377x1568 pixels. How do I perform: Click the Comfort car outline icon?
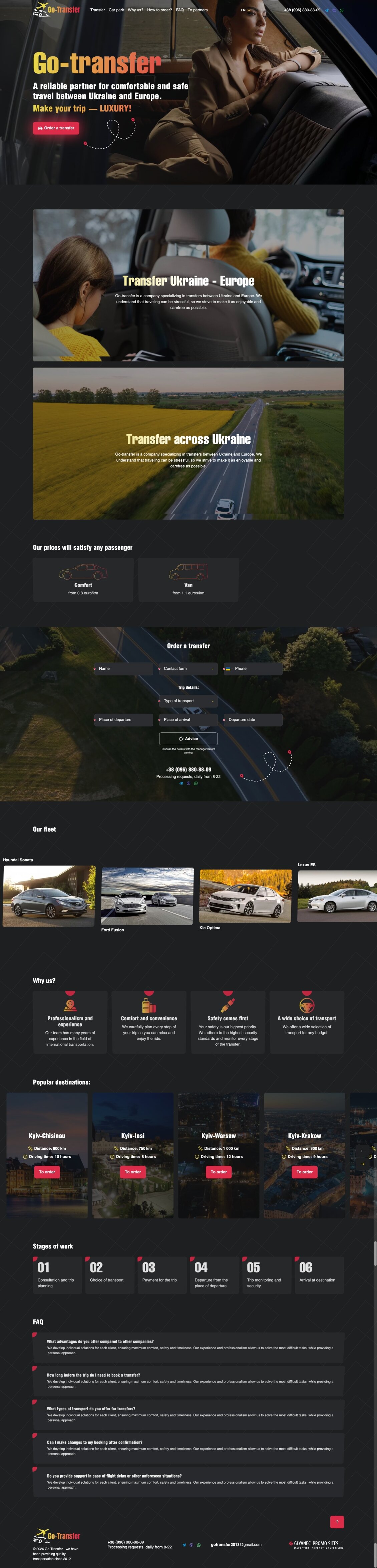pos(83,572)
